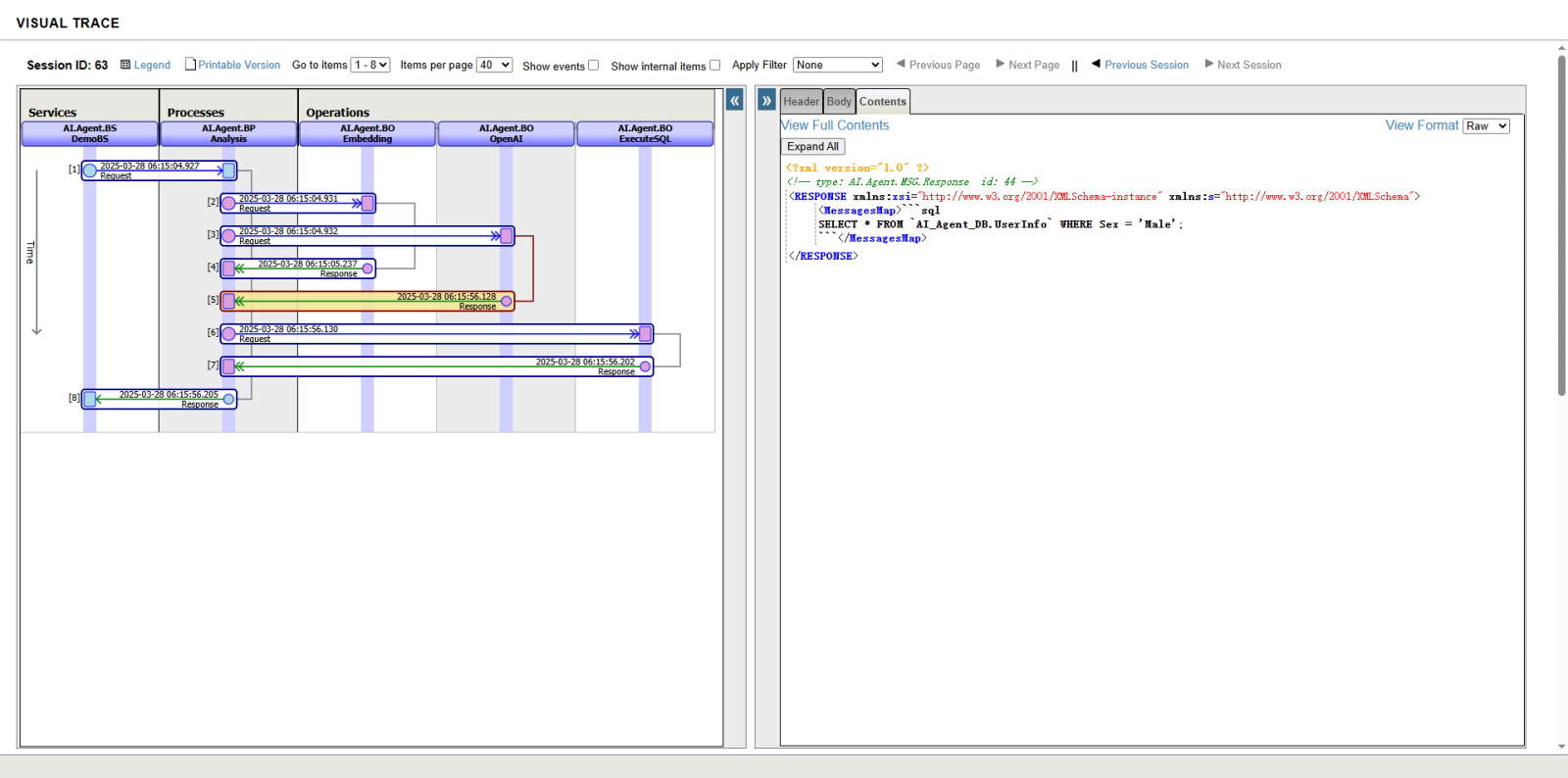Click the Previous Session arrow
Viewport: 1568px width, 778px height.
[1096, 65]
